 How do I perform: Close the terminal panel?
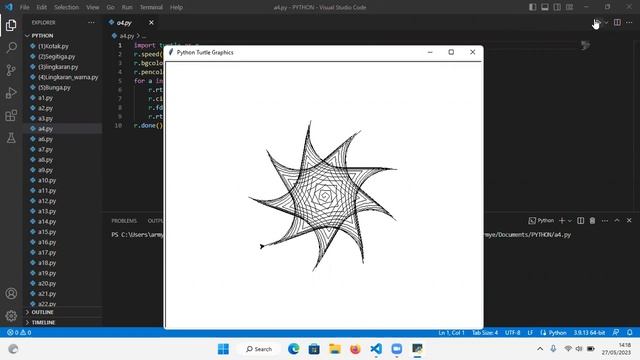[x=629, y=220]
